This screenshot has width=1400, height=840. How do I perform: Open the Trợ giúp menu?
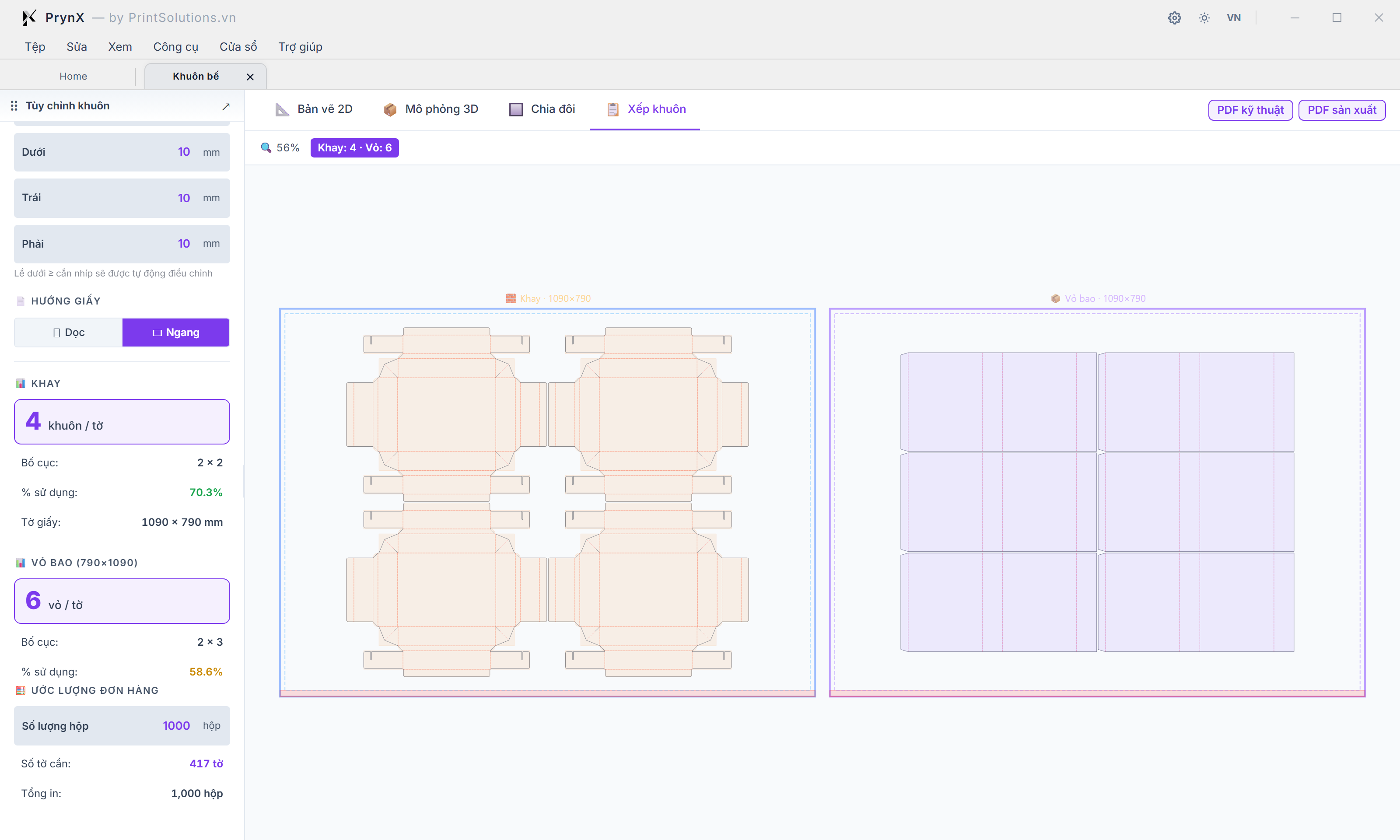[x=300, y=46]
